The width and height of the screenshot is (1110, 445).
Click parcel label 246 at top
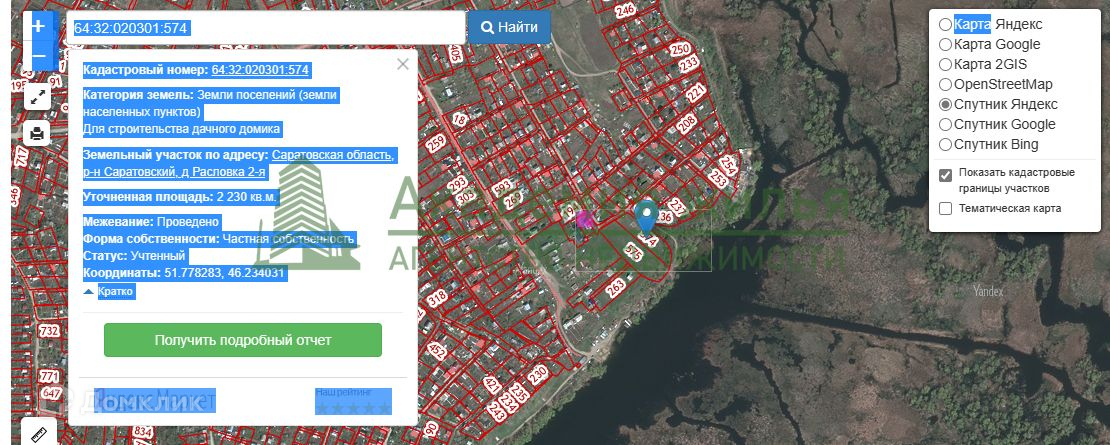click(625, 11)
